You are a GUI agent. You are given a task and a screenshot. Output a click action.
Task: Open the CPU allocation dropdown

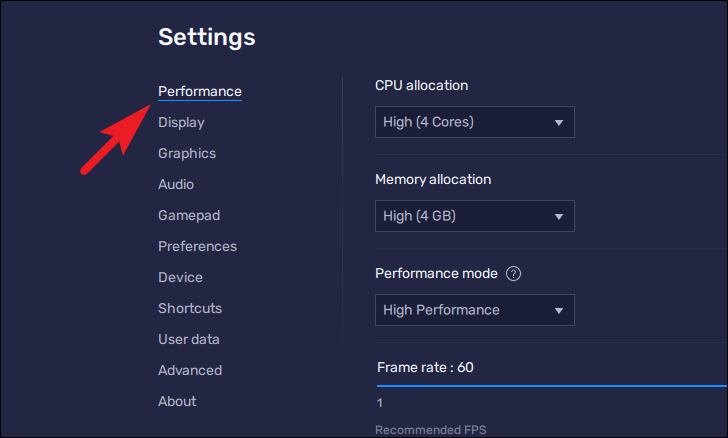pyautogui.click(x=474, y=122)
